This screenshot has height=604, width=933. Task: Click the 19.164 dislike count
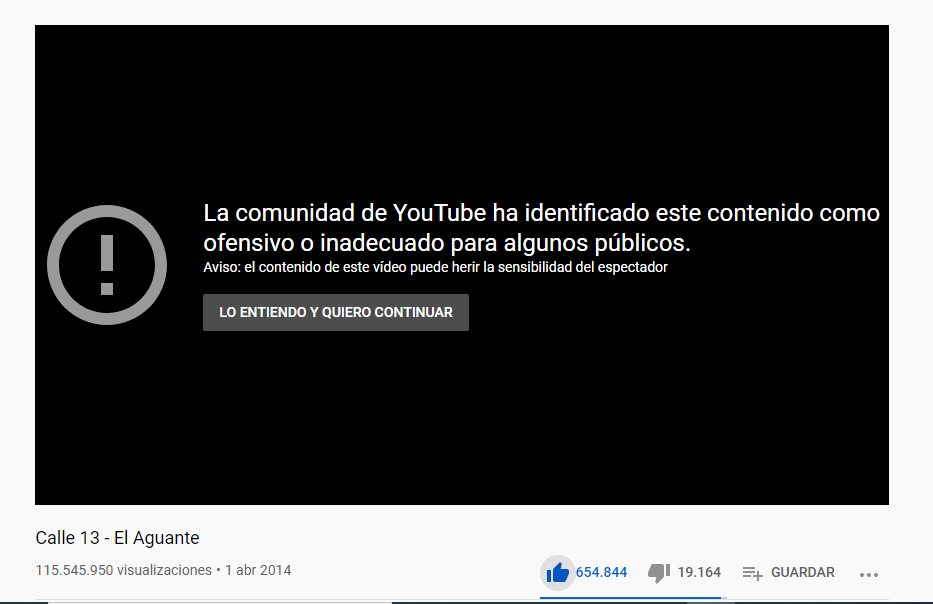click(x=699, y=573)
